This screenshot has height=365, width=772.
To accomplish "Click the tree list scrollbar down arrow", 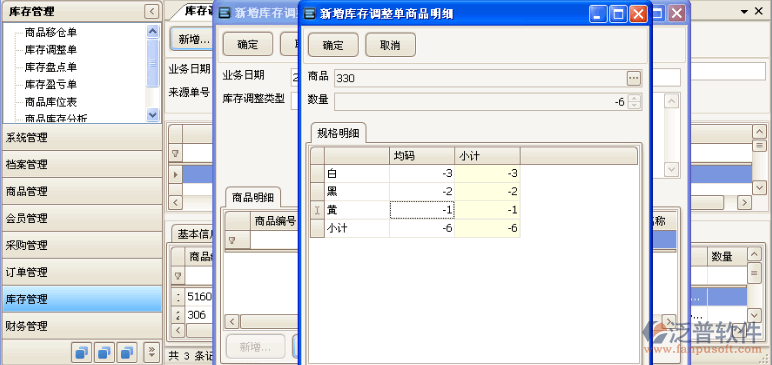I will coord(153,115).
